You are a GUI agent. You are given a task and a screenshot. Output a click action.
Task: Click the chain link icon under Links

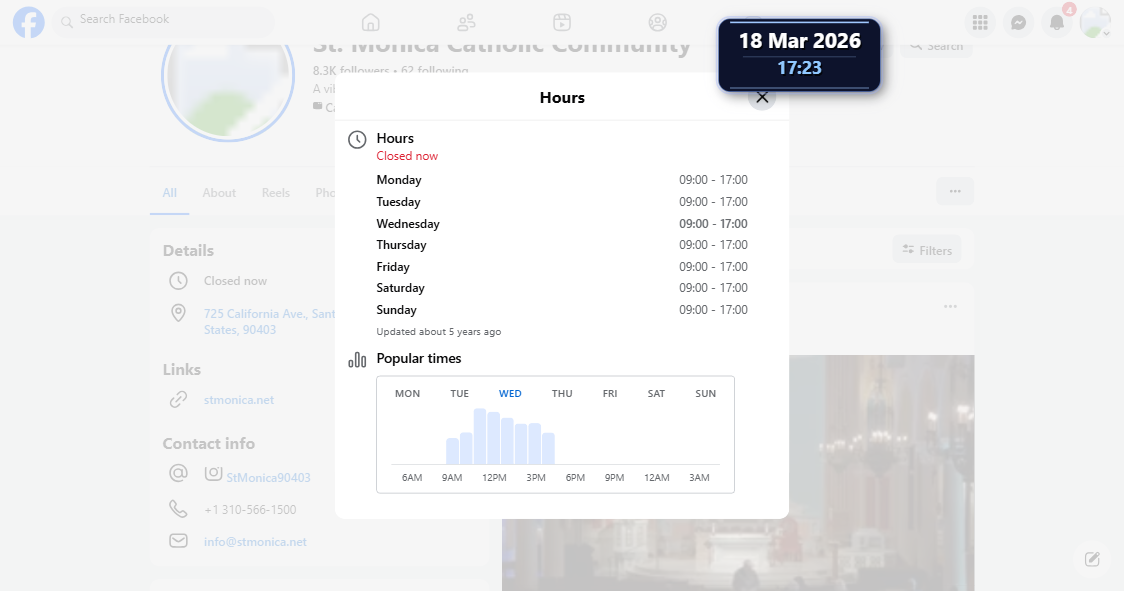click(x=178, y=399)
